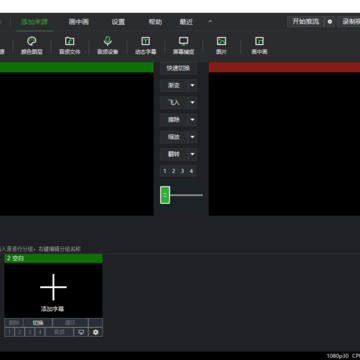Image resolution: width=360 pixels, height=360 pixels.
Task: Toggle 循环 loop on input card
Action: tap(70, 323)
